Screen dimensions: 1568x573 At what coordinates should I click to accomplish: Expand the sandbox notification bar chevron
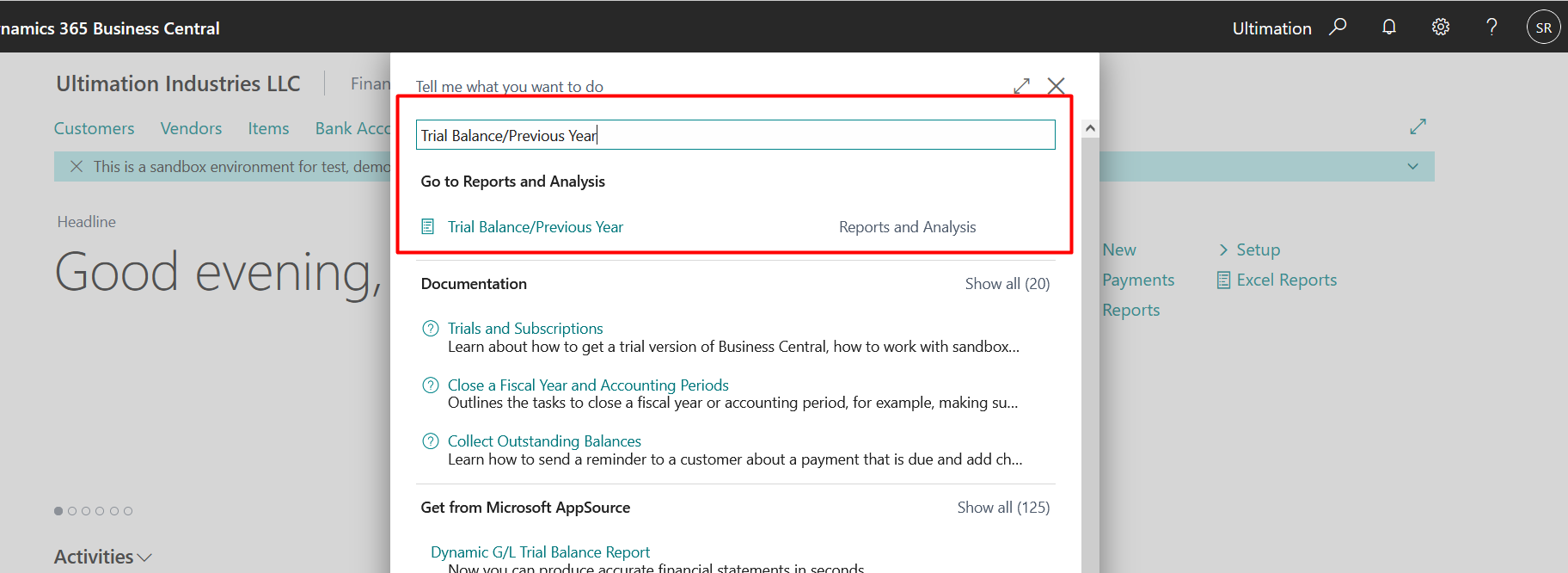1413,166
